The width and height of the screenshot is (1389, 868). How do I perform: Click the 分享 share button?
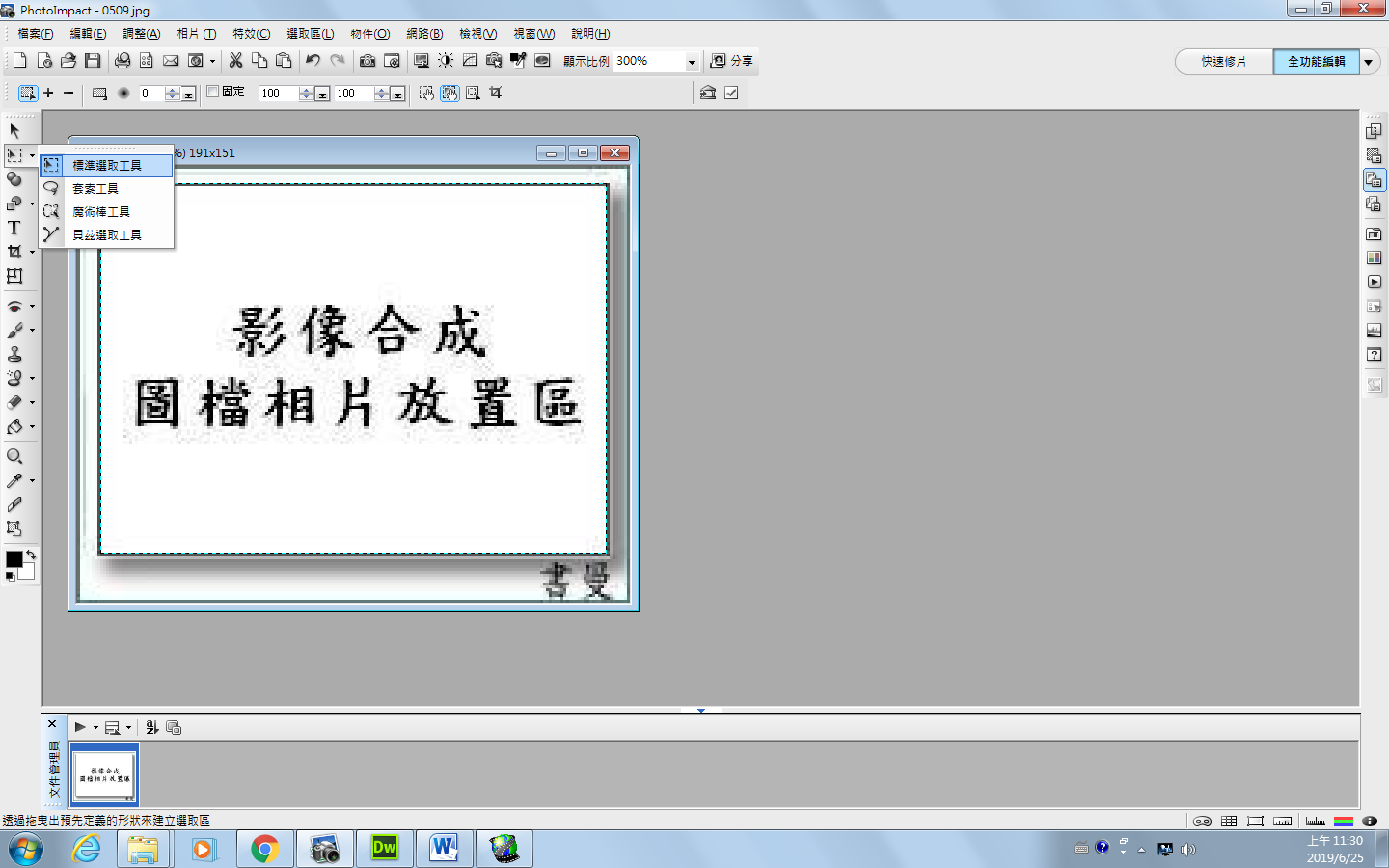click(x=732, y=61)
